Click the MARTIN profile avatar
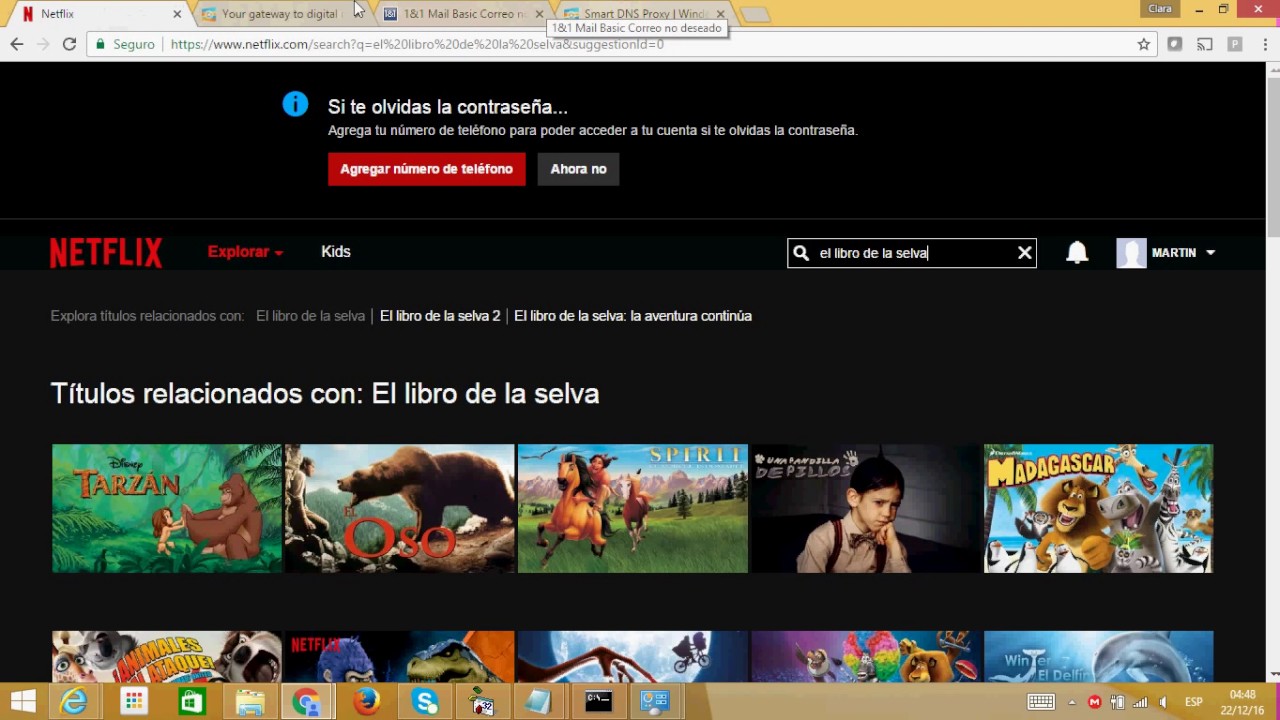The image size is (1280, 720). (x=1131, y=253)
